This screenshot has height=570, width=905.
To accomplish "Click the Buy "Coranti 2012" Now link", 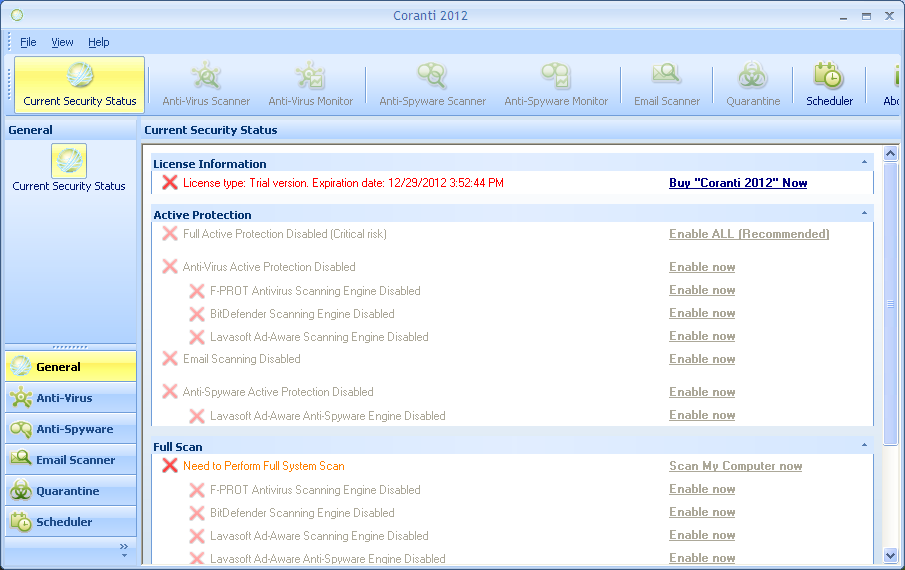I will coord(738,183).
